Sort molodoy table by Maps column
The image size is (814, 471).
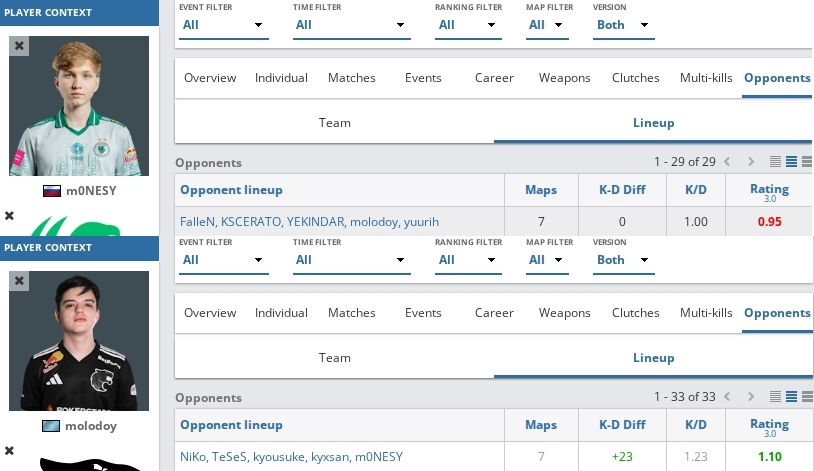[541, 425]
